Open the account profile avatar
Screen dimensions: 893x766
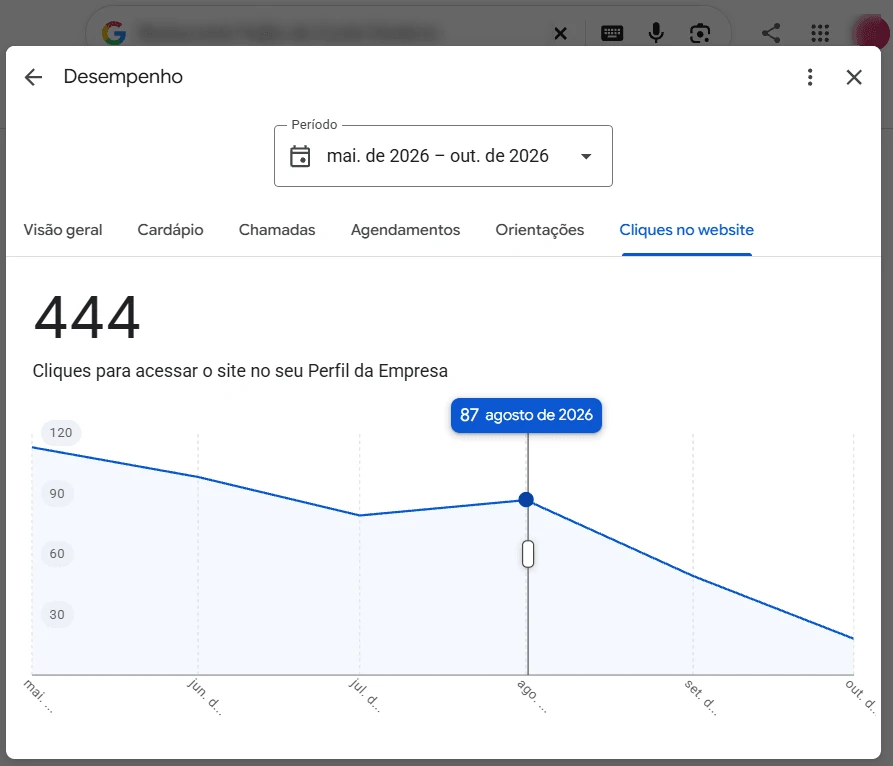pos(870,33)
